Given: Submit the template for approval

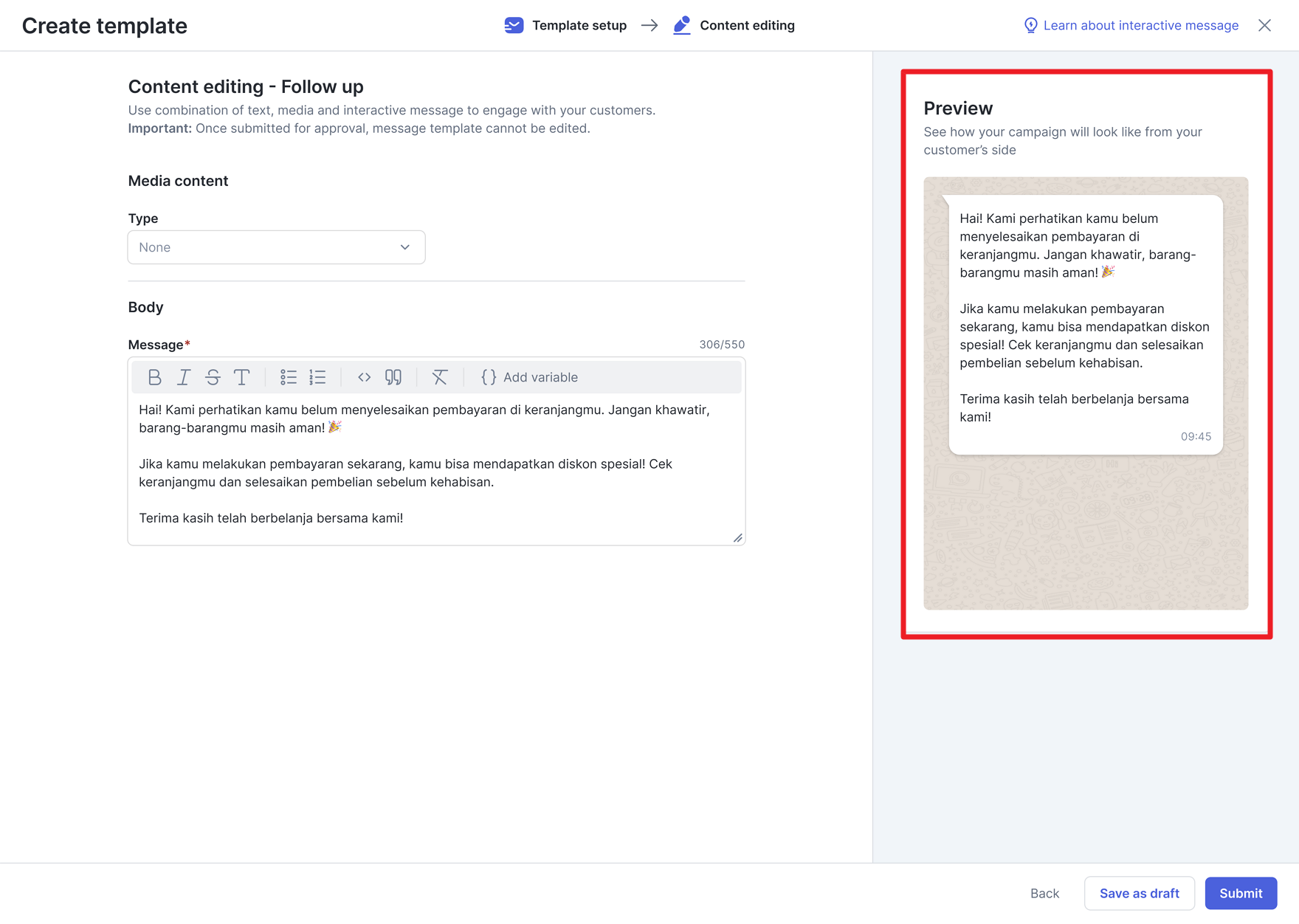Looking at the screenshot, I should point(1241,893).
